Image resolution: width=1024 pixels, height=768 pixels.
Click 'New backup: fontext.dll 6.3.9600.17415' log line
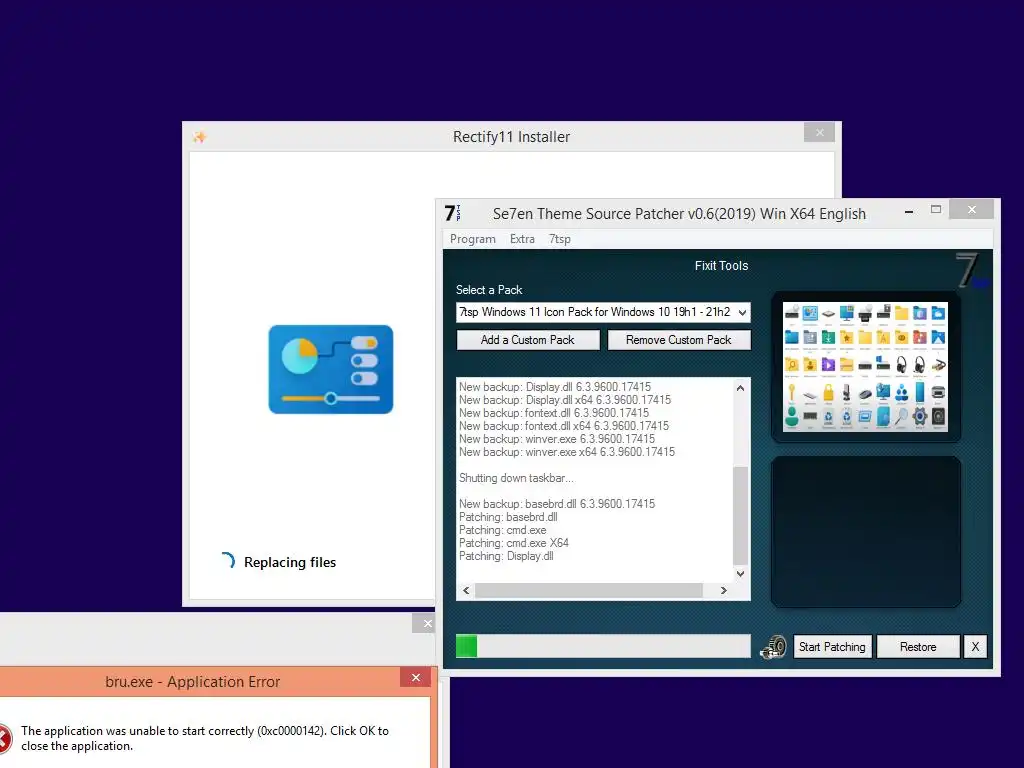[554, 413]
